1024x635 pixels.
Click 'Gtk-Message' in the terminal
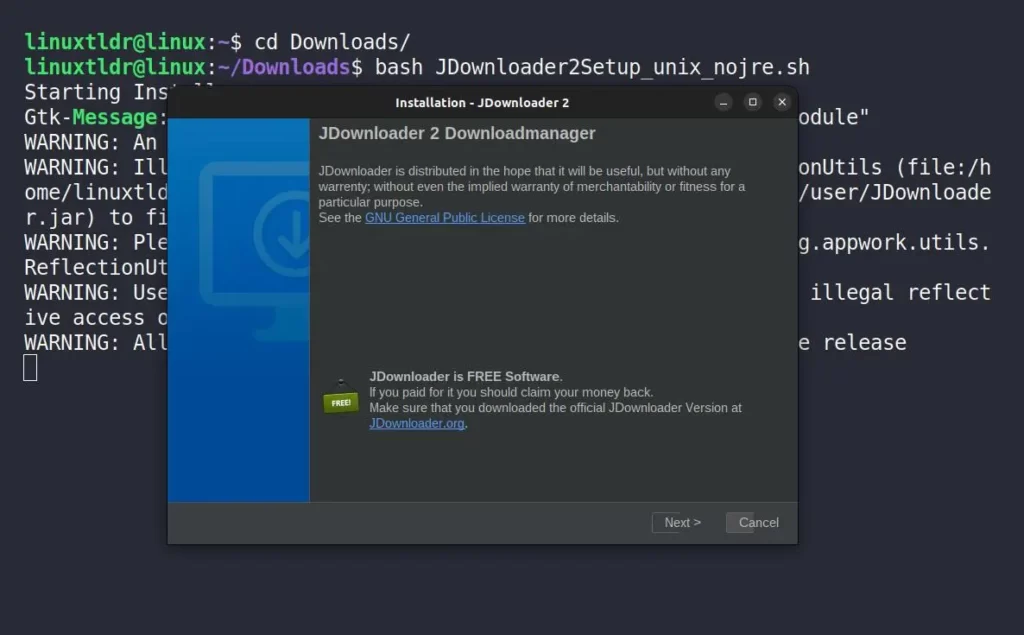[x=90, y=118]
